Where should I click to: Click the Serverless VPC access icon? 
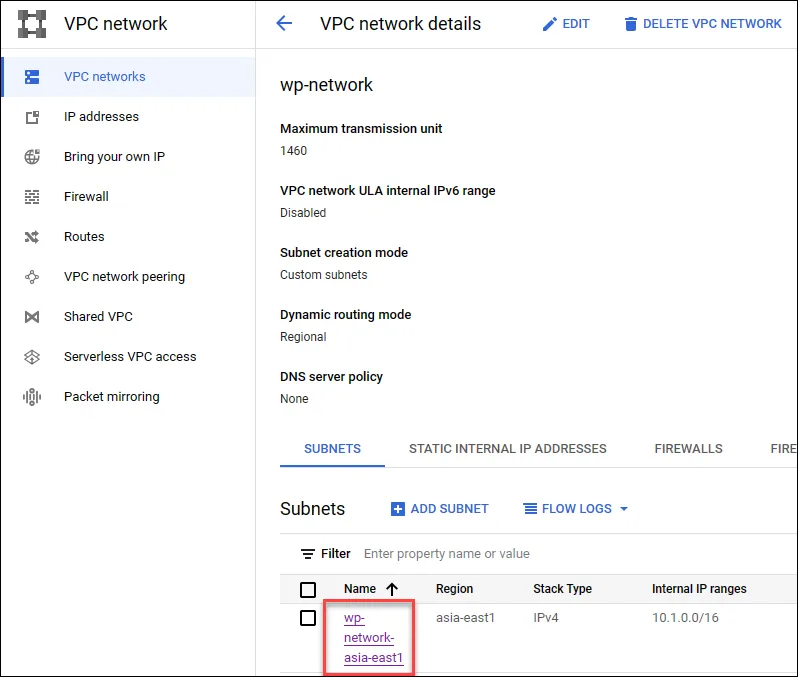pyautogui.click(x=32, y=357)
